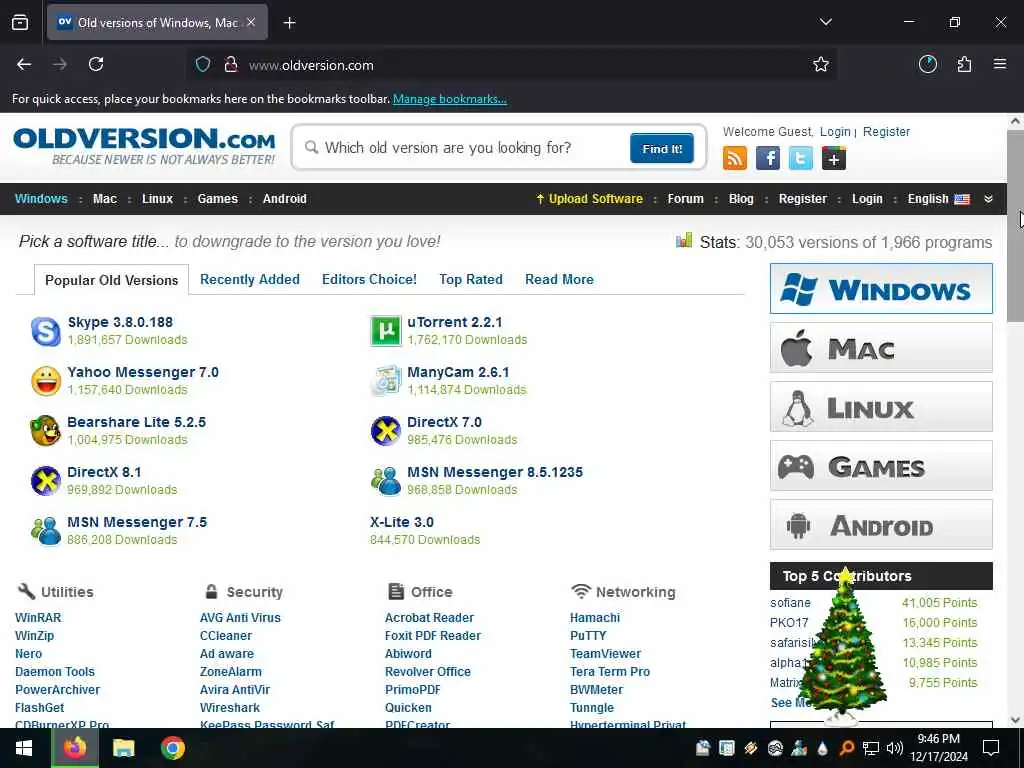This screenshot has height=768, width=1024.
Task: Open Firefox tracking protection shield icon
Action: 203,65
